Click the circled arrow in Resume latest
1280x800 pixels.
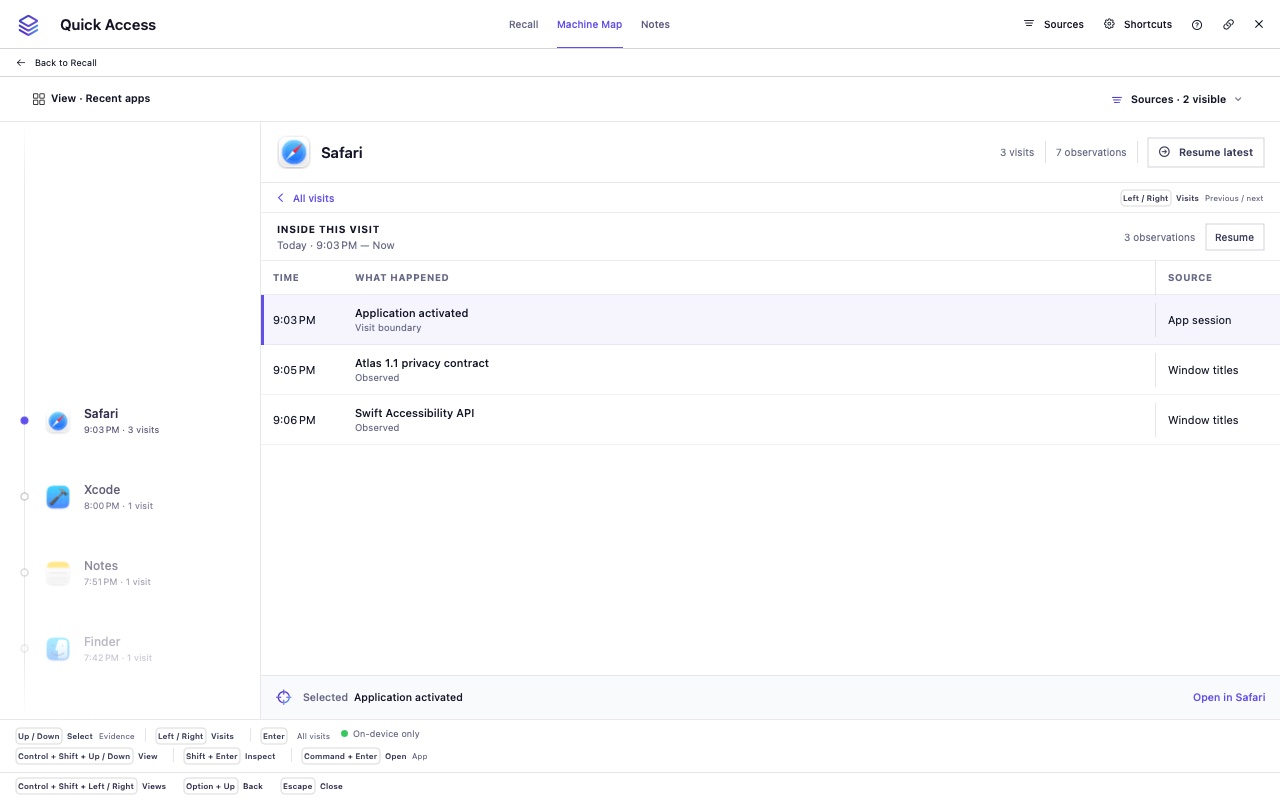tap(1164, 152)
